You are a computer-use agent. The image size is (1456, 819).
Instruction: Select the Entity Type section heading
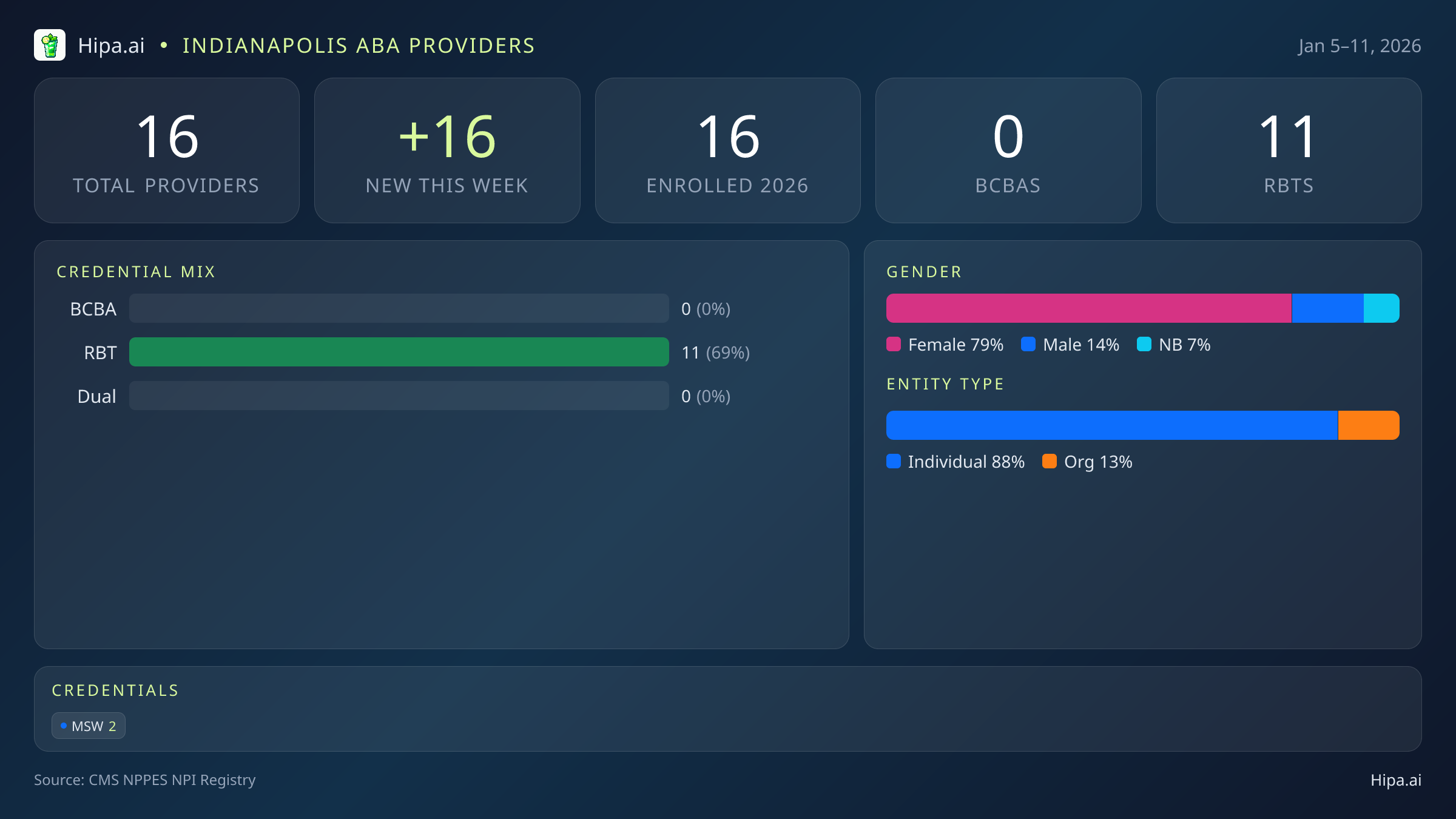click(x=945, y=383)
